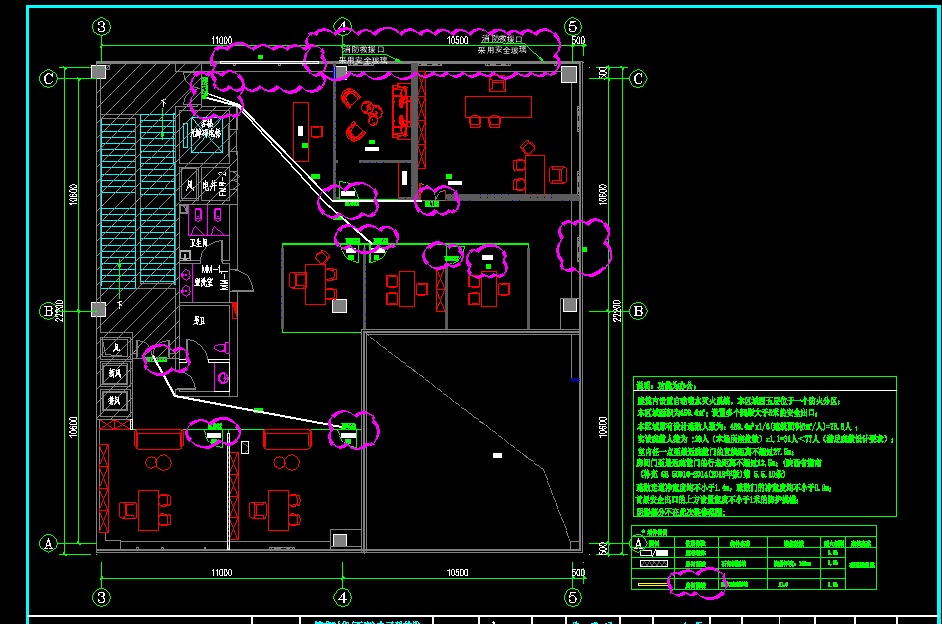Viewport: 942px width, 624px height.
Task: Select the FM甲-2 door tag
Action: pos(223,184)
